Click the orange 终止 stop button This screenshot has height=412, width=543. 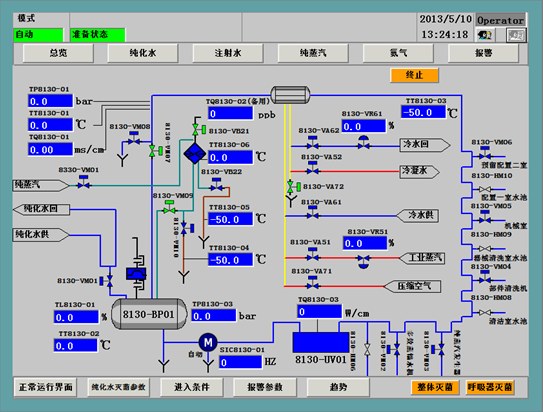pos(414,75)
